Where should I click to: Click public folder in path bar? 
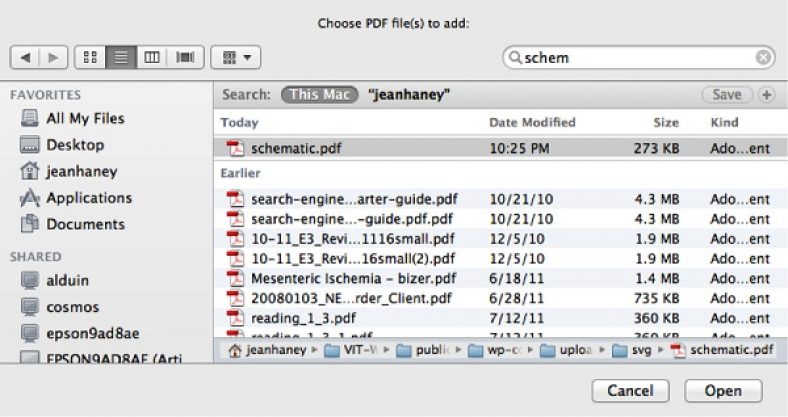point(423,350)
